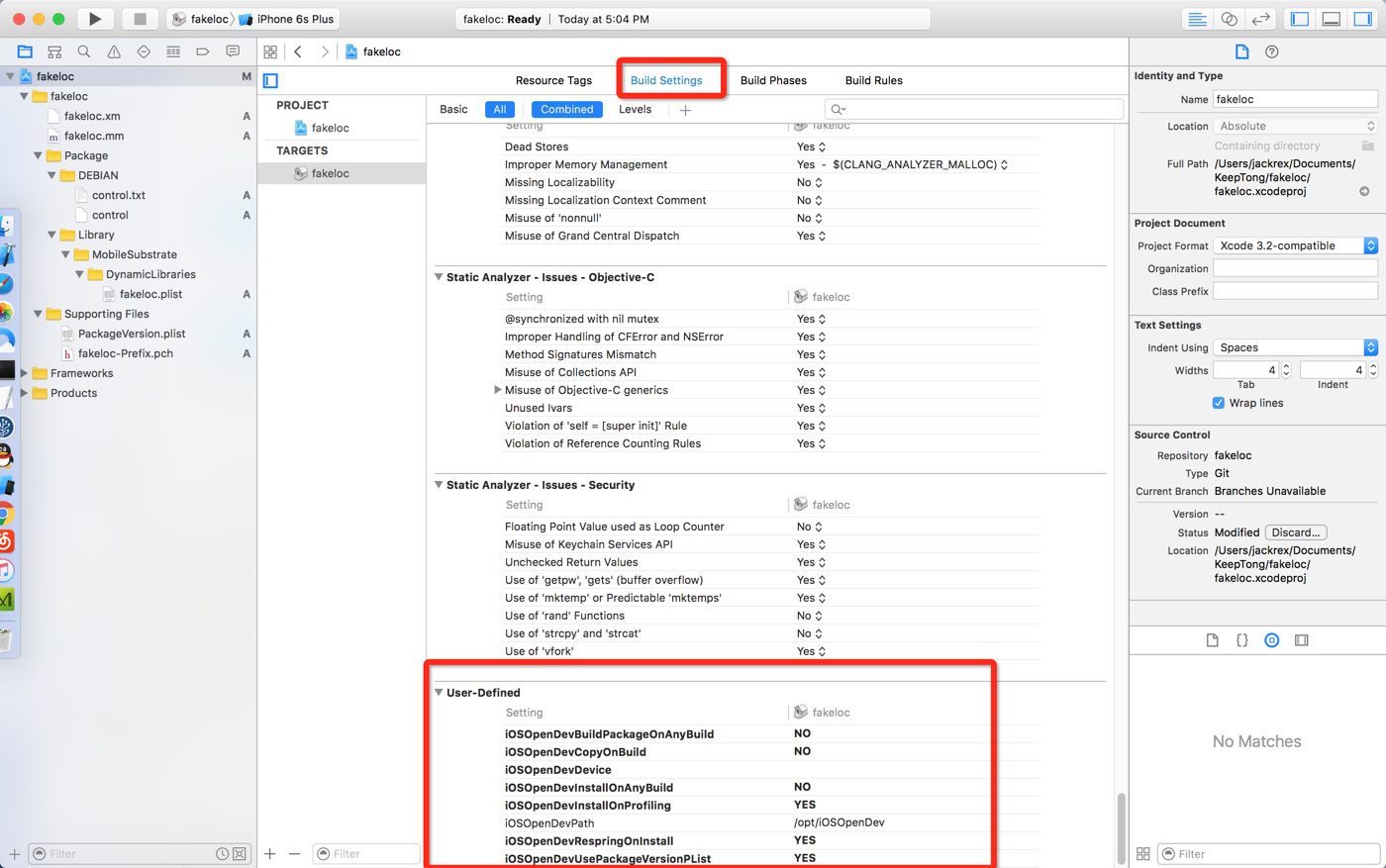The image size is (1386, 868).
Task: Open the Indent Using dropdown
Action: [1295, 347]
